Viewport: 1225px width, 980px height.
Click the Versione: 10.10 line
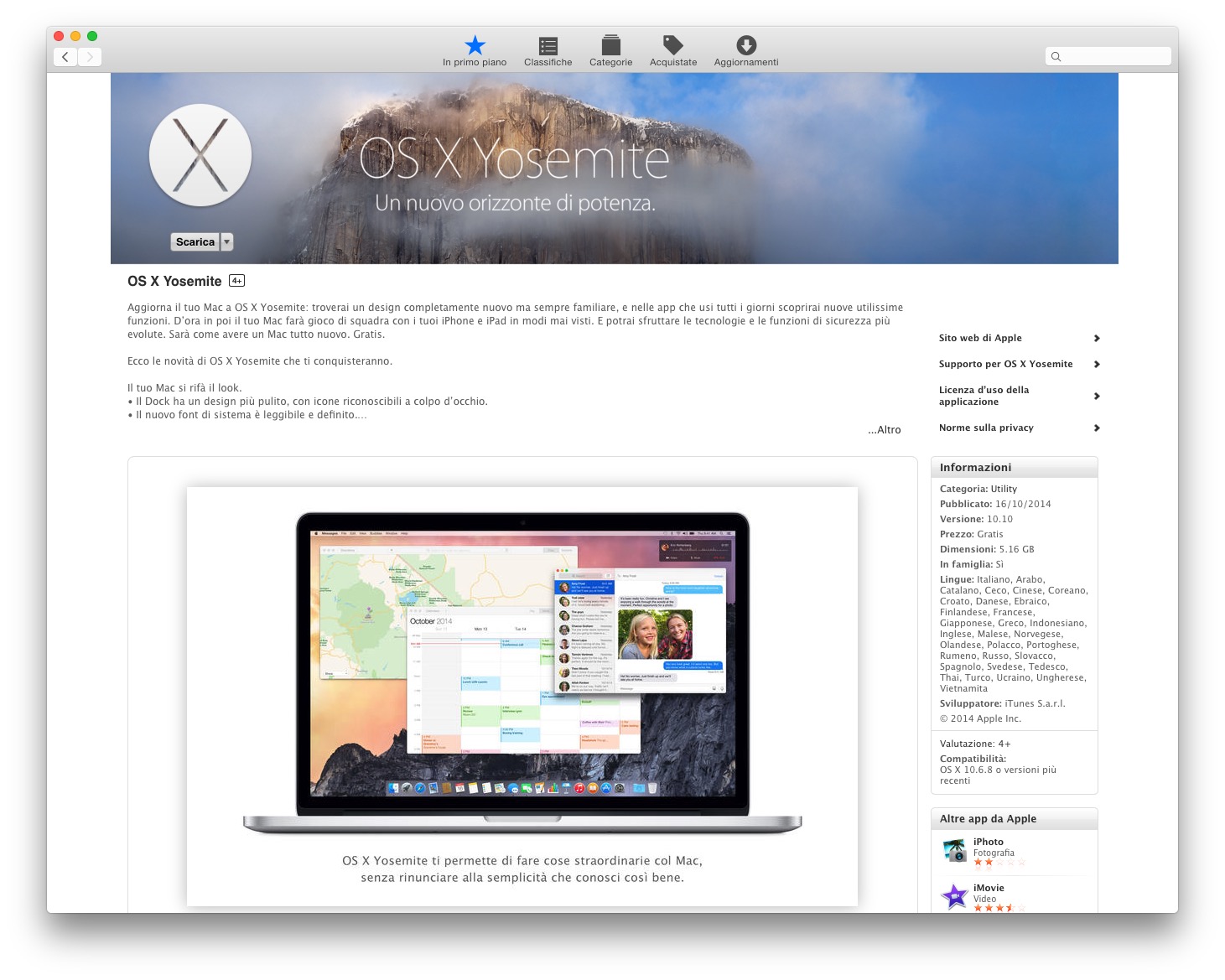click(976, 519)
